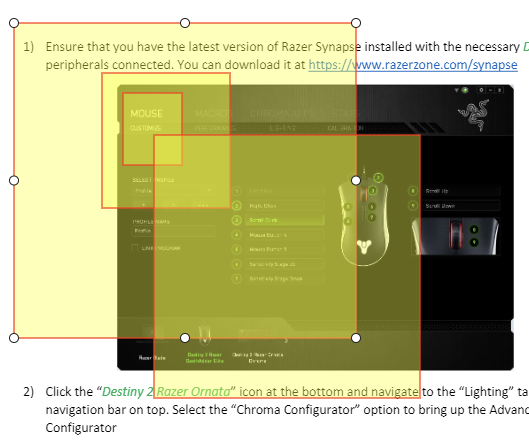529x441 pixels.
Task: Open the Mouse Button 5 assignment
Action: point(284,249)
